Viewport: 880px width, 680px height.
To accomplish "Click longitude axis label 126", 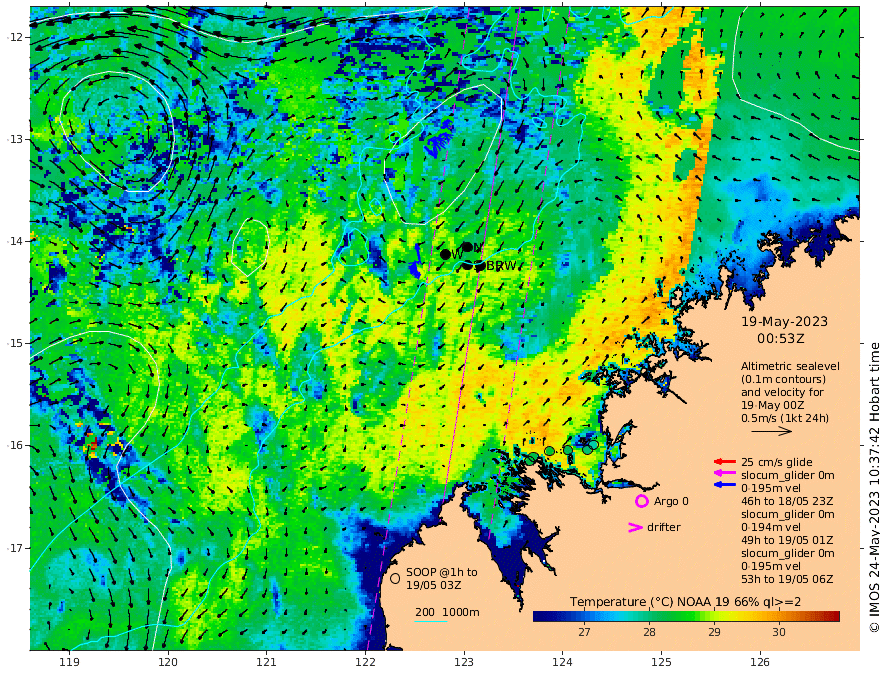I will coord(760,662).
